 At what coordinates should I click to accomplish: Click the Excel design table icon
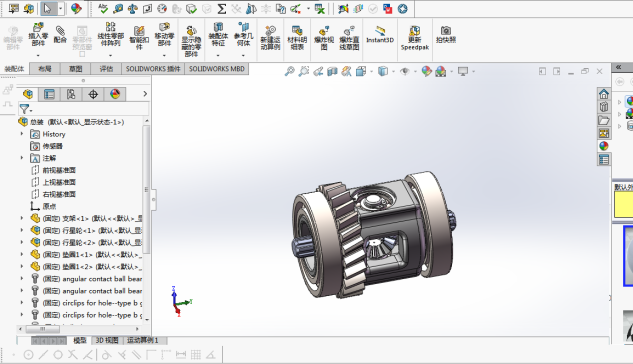click(x=320, y=8)
